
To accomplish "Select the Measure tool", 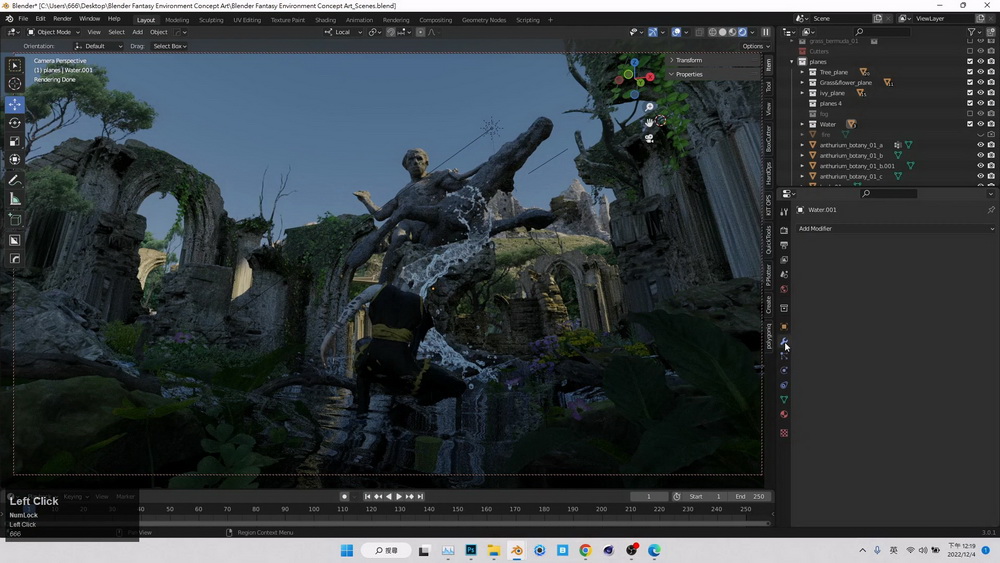I will click(x=15, y=200).
